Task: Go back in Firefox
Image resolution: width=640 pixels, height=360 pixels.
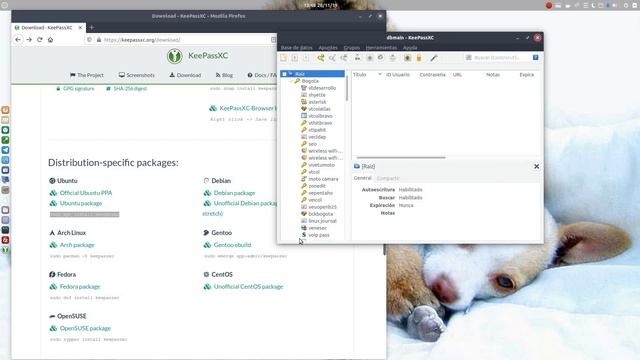Action: [18, 40]
